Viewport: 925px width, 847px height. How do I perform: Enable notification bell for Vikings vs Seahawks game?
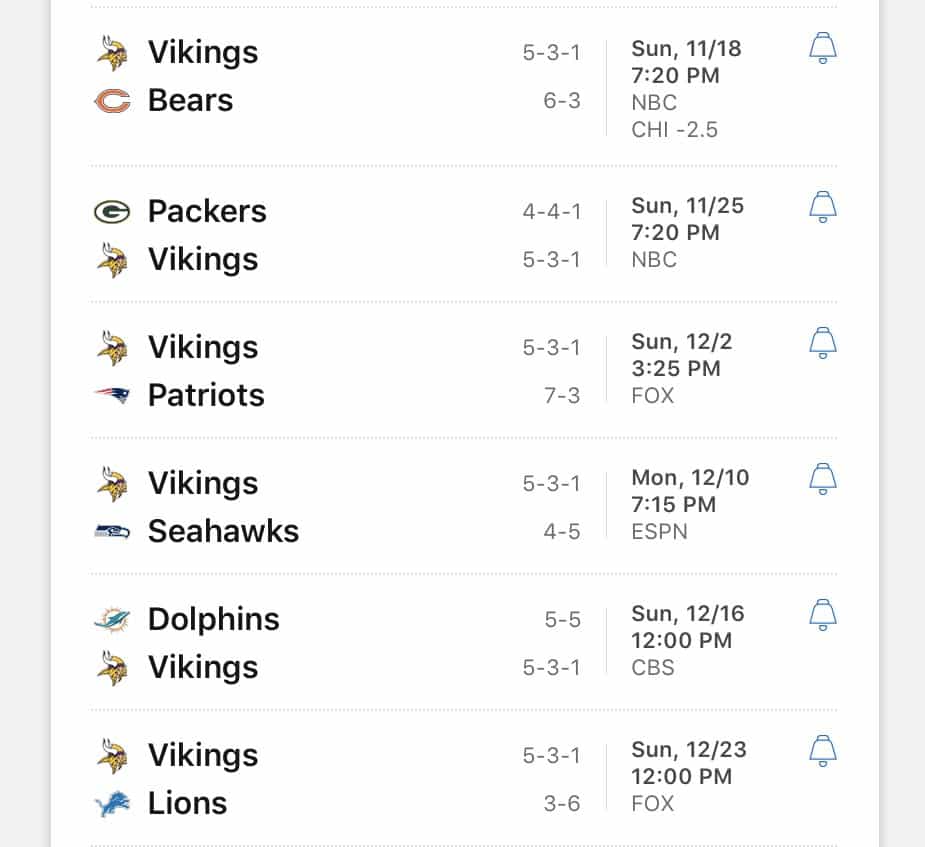[x=822, y=479]
